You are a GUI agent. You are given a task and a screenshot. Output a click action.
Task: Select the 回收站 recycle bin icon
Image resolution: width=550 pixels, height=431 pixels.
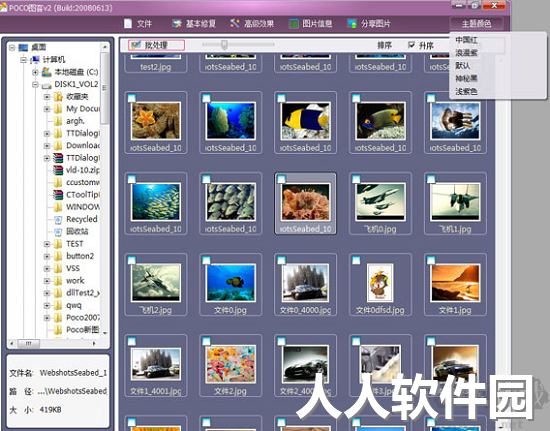[x=58, y=232]
